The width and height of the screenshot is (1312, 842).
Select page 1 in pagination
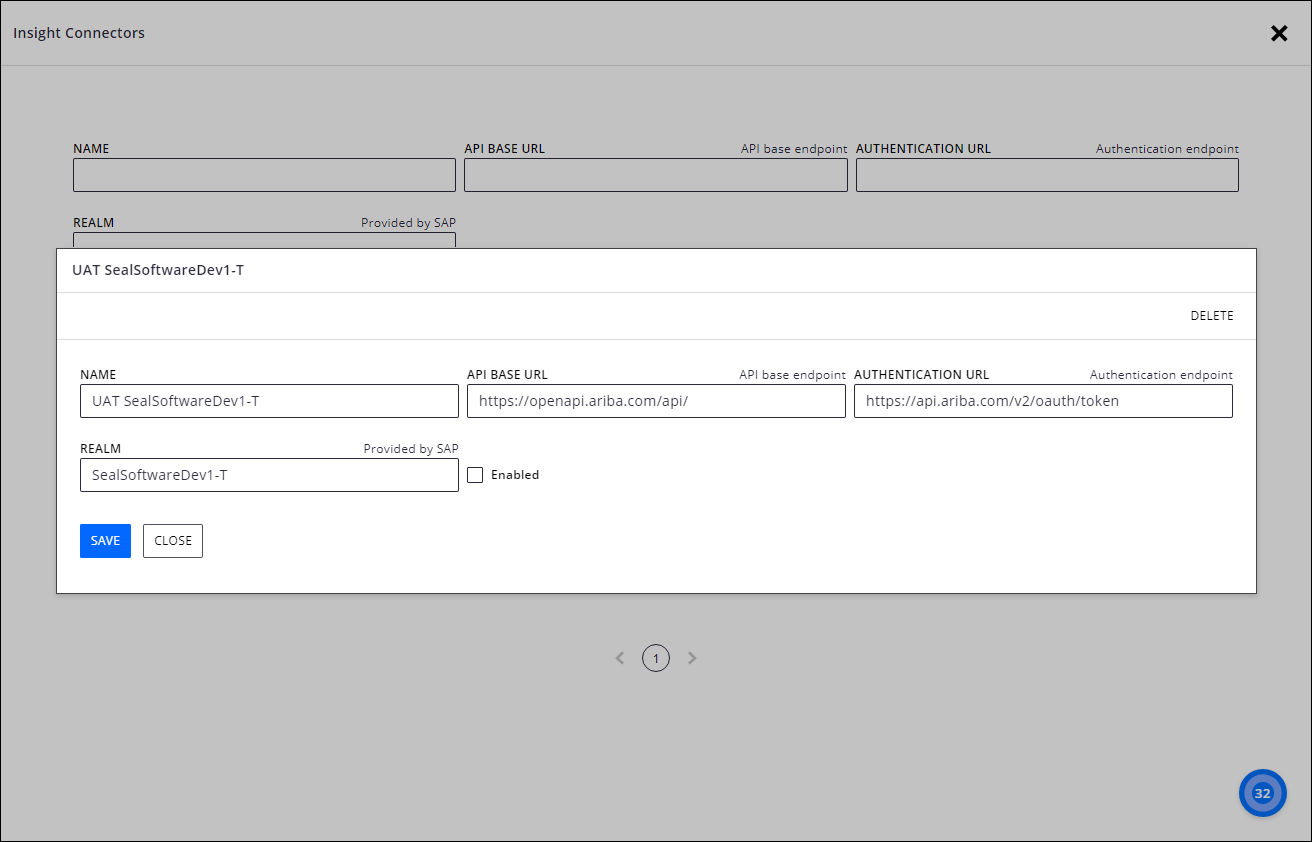pos(656,657)
